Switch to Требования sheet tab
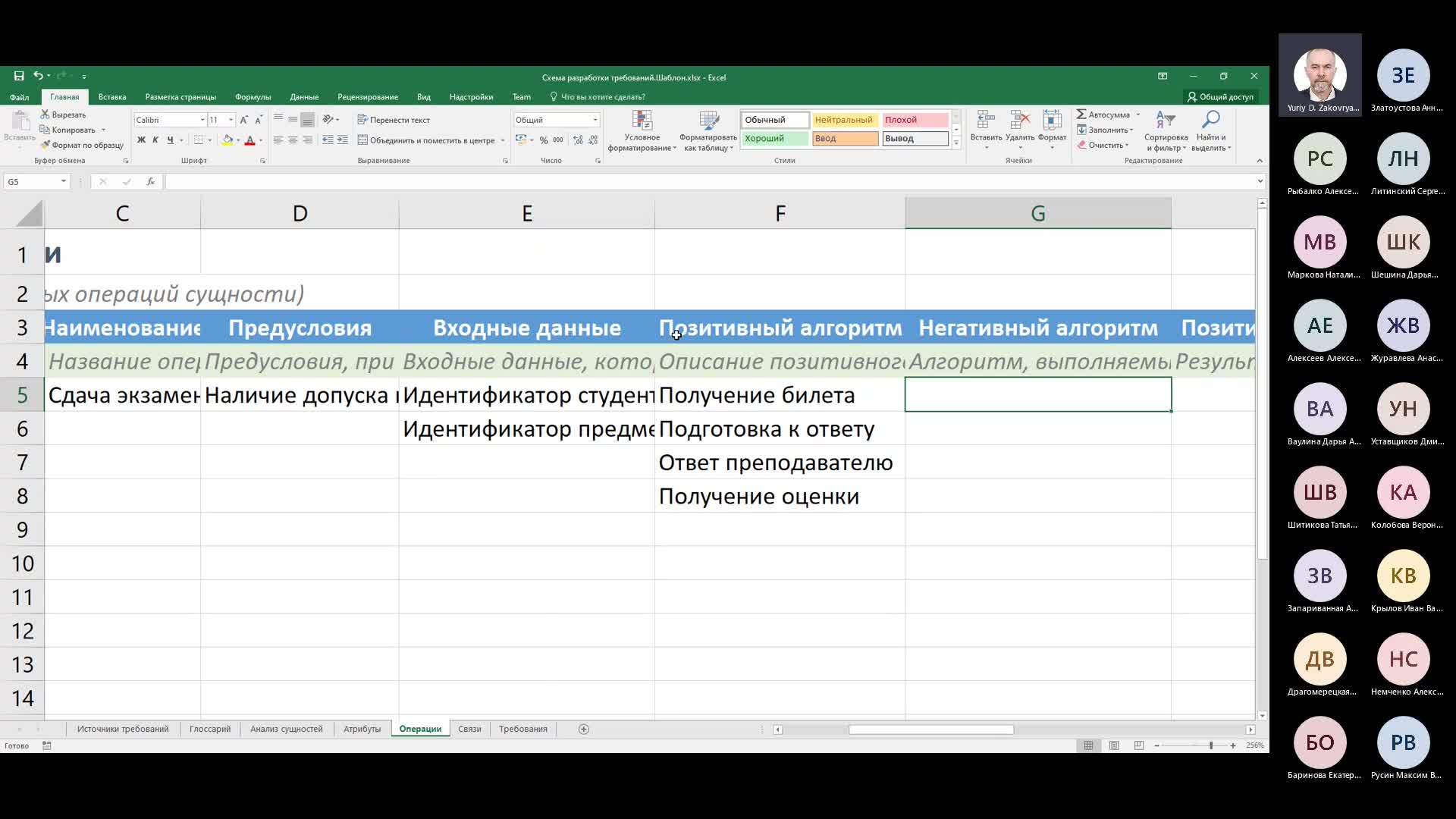 point(523,729)
